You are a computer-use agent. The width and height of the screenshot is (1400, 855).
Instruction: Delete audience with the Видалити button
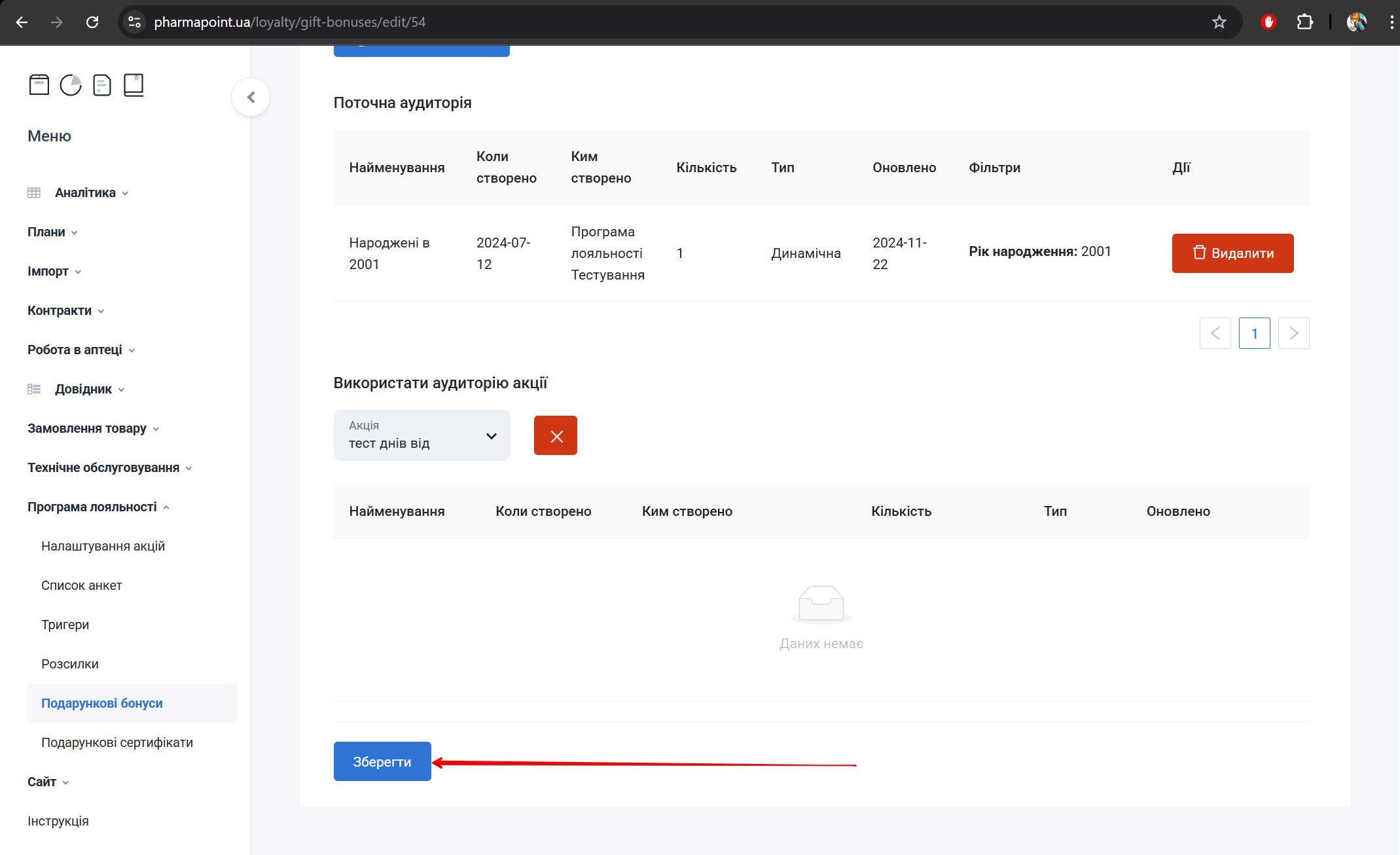tap(1232, 253)
